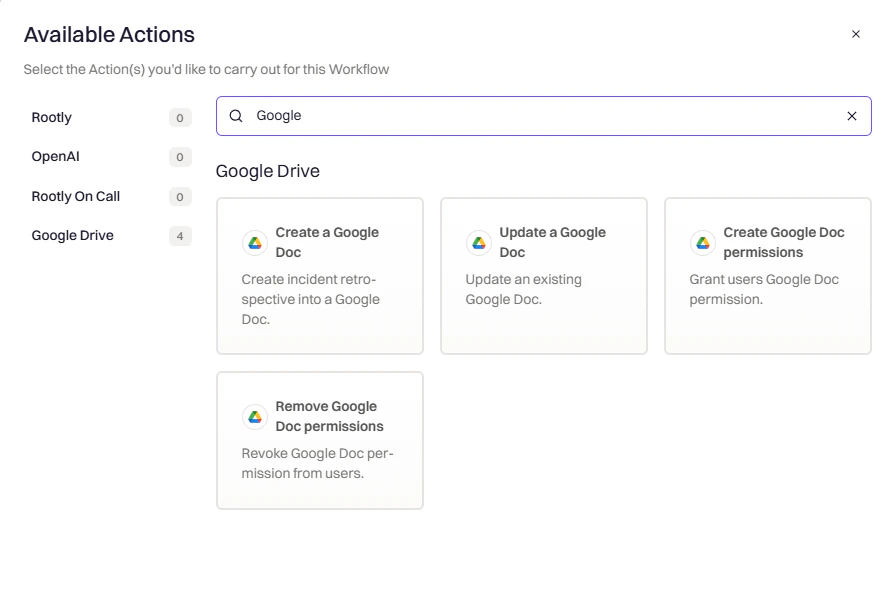
Task: Click the count badge next to Google Drive
Action: click(180, 236)
